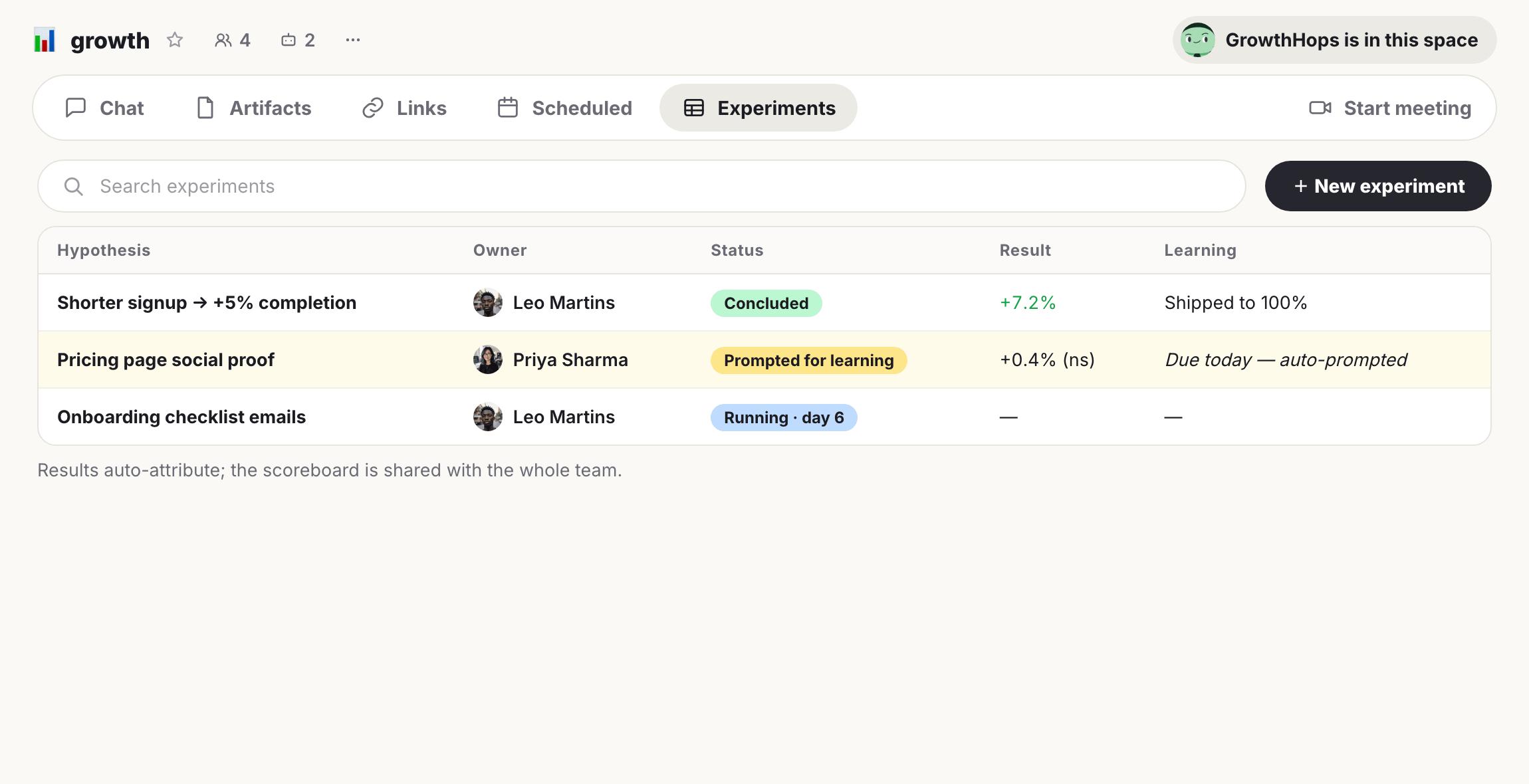Viewport: 1529px width, 784px height.
Task: Click the Learning column header
Action: (1201, 250)
